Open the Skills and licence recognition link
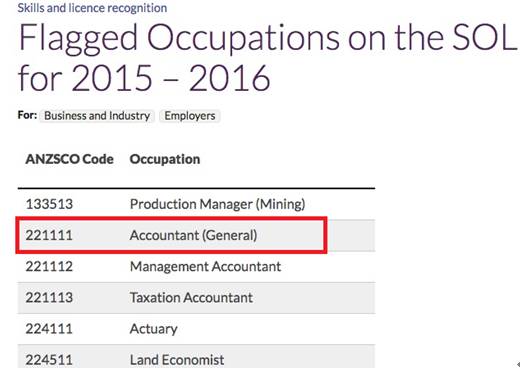520x368 pixels. coord(92,8)
